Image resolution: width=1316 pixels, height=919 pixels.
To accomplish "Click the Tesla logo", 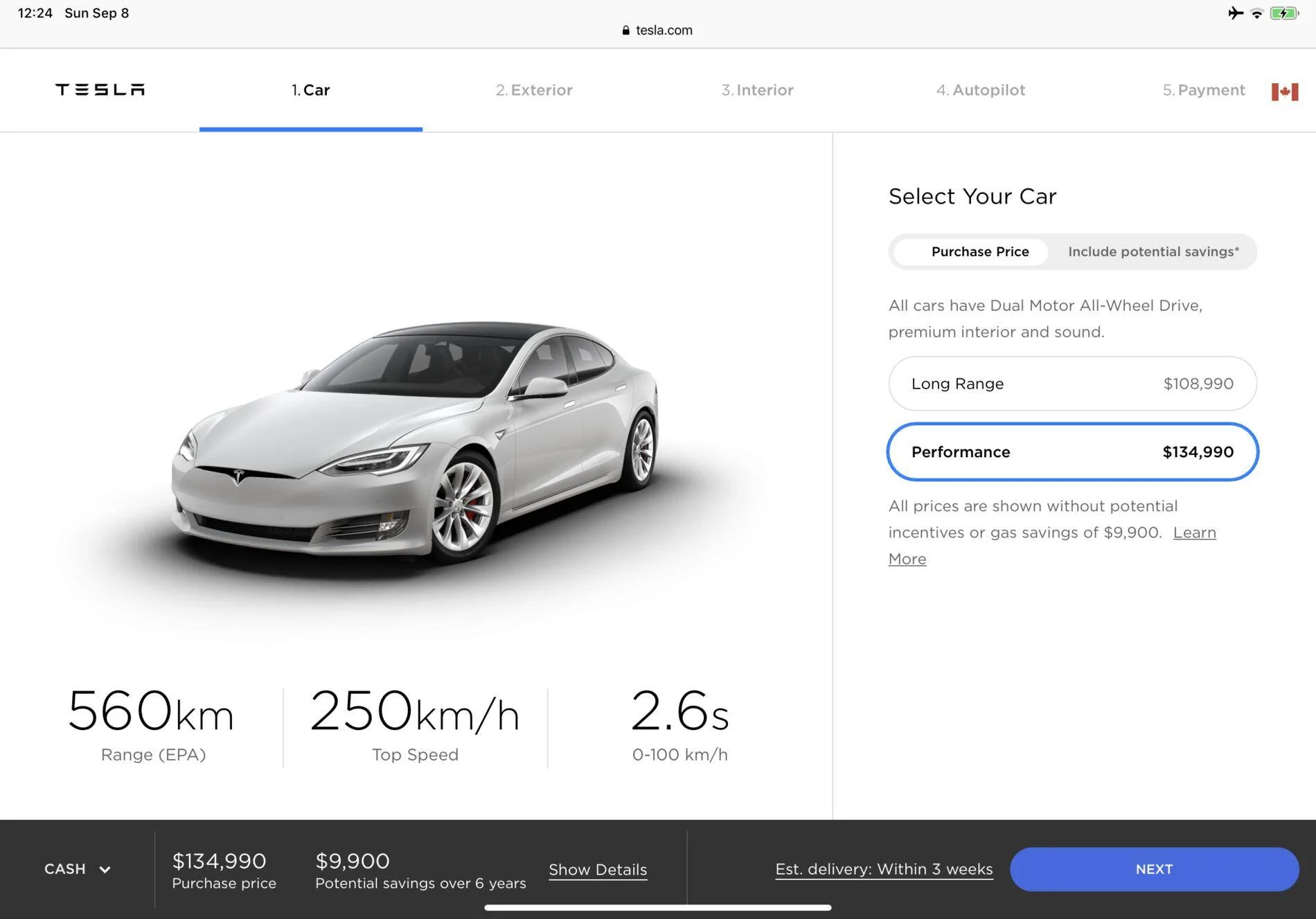I will pyautogui.click(x=100, y=89).
